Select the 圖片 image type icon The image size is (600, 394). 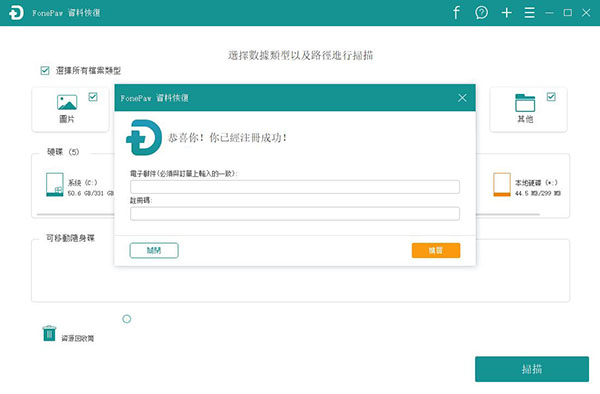click(x=67, y=102)
